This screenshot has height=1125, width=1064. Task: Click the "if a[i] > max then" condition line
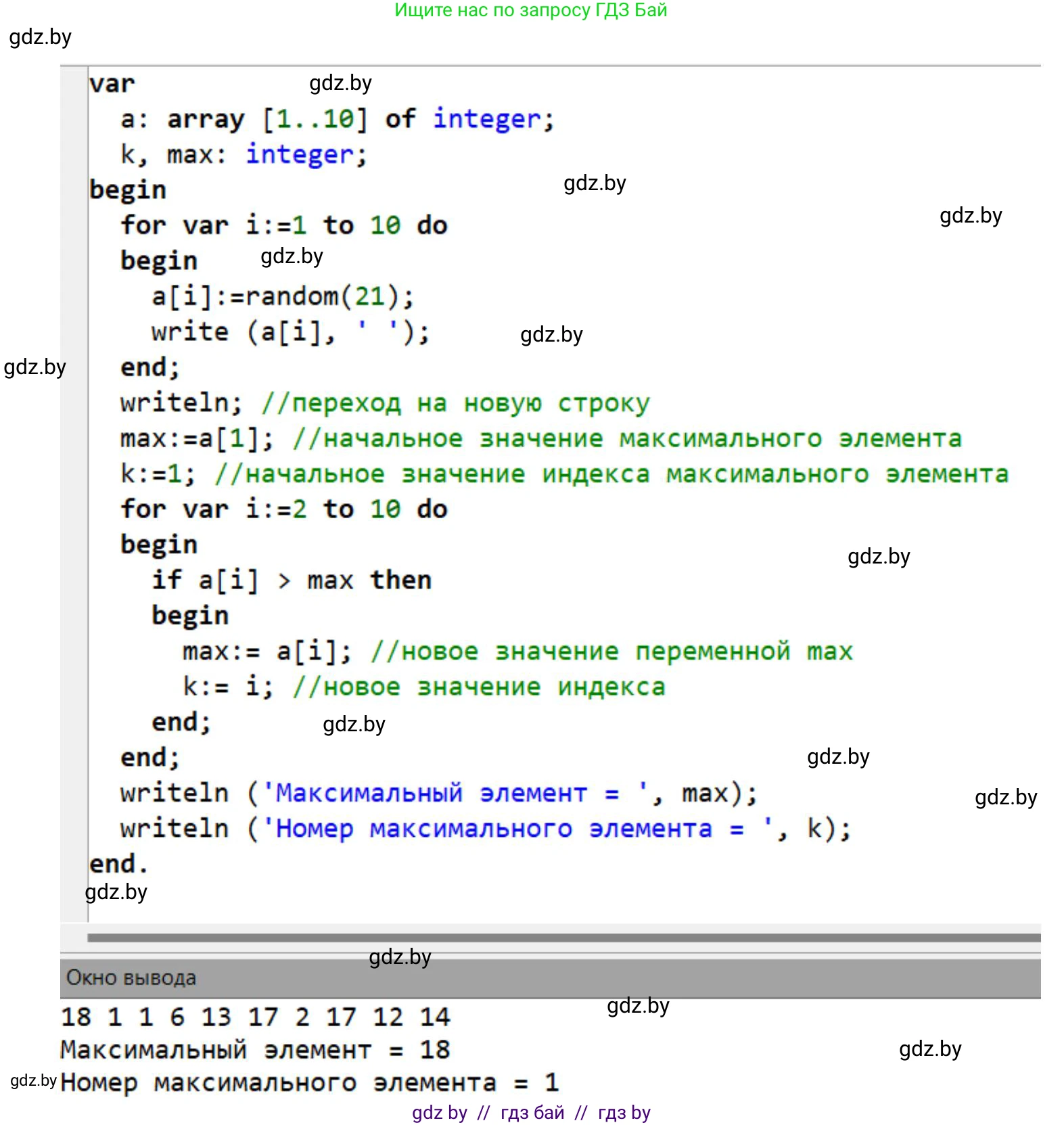291,580
